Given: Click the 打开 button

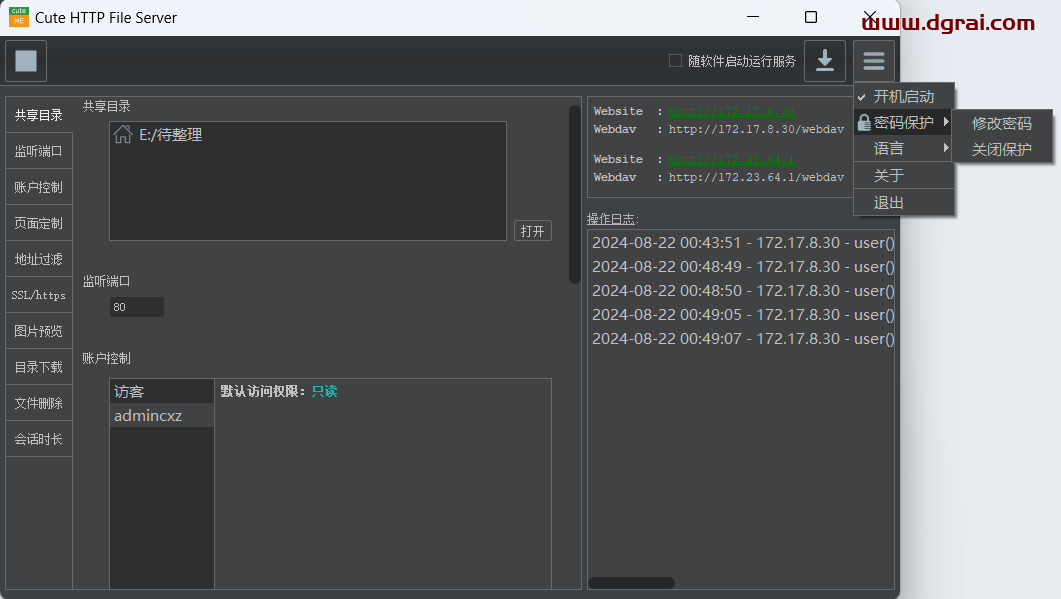Looking at the screenshot, I should tap(533, 231).
